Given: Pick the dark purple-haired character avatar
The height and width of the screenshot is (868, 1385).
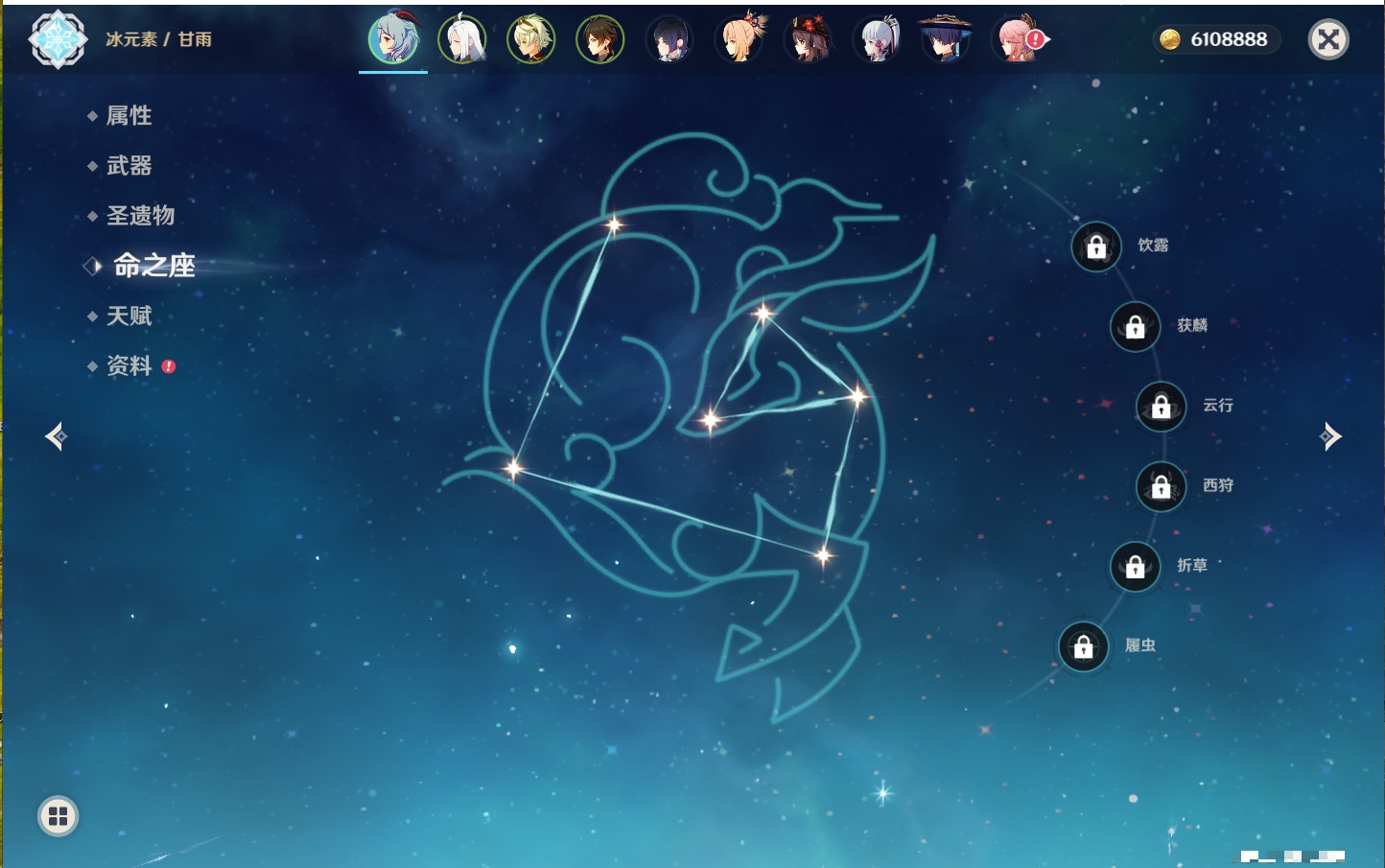Looking at the screenshot, I should tap(669, 39).
